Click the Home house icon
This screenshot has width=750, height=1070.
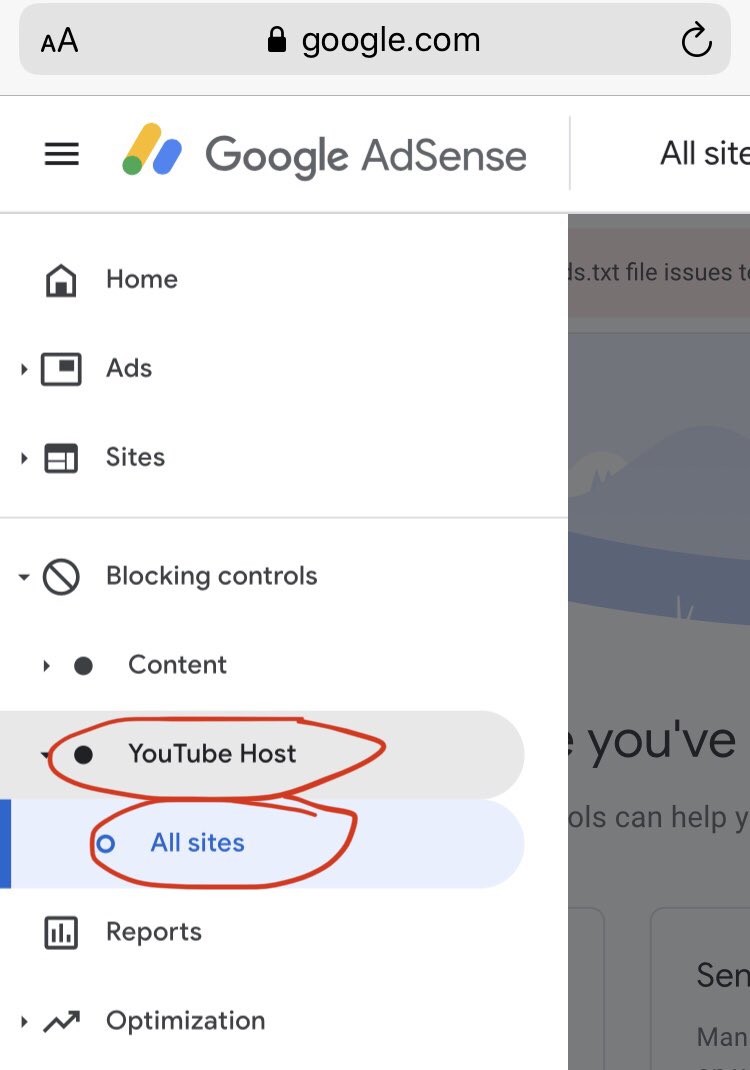click(61, 280)
